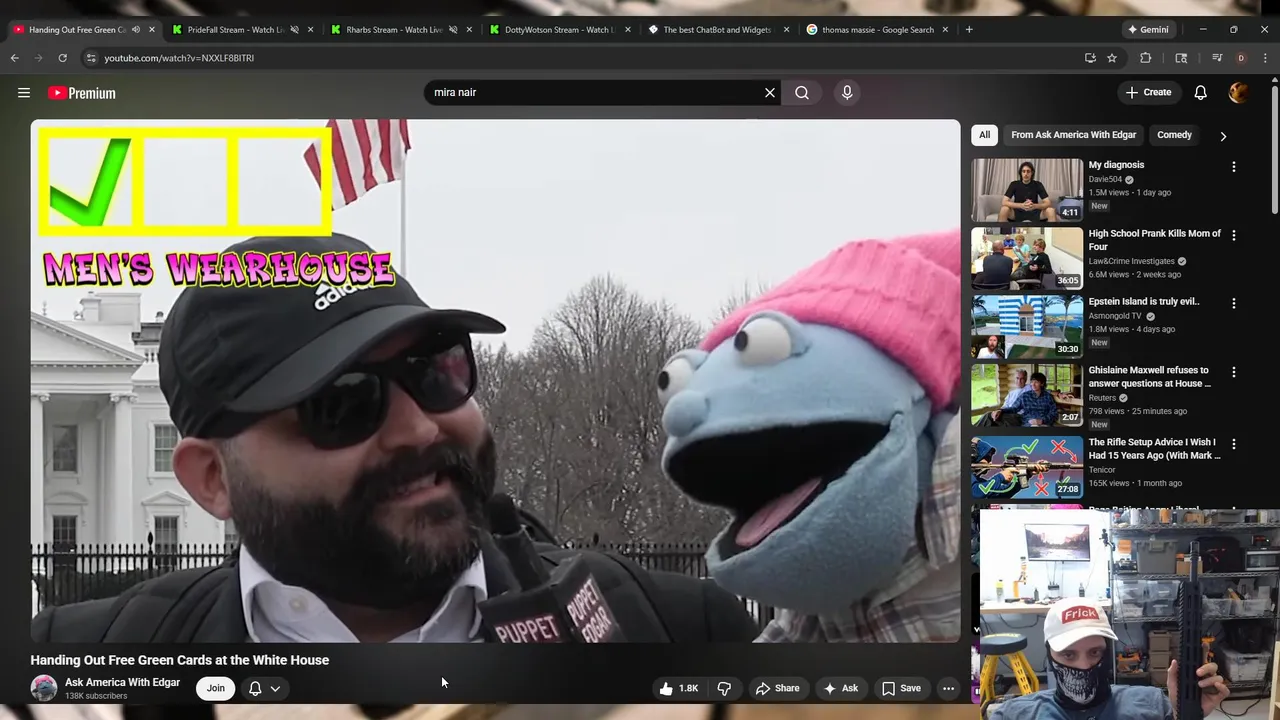Show more filter chips with right arrow
The width and height of the screenshot is (1280, 720).
pyautogui.click(x=1223, y=136)
